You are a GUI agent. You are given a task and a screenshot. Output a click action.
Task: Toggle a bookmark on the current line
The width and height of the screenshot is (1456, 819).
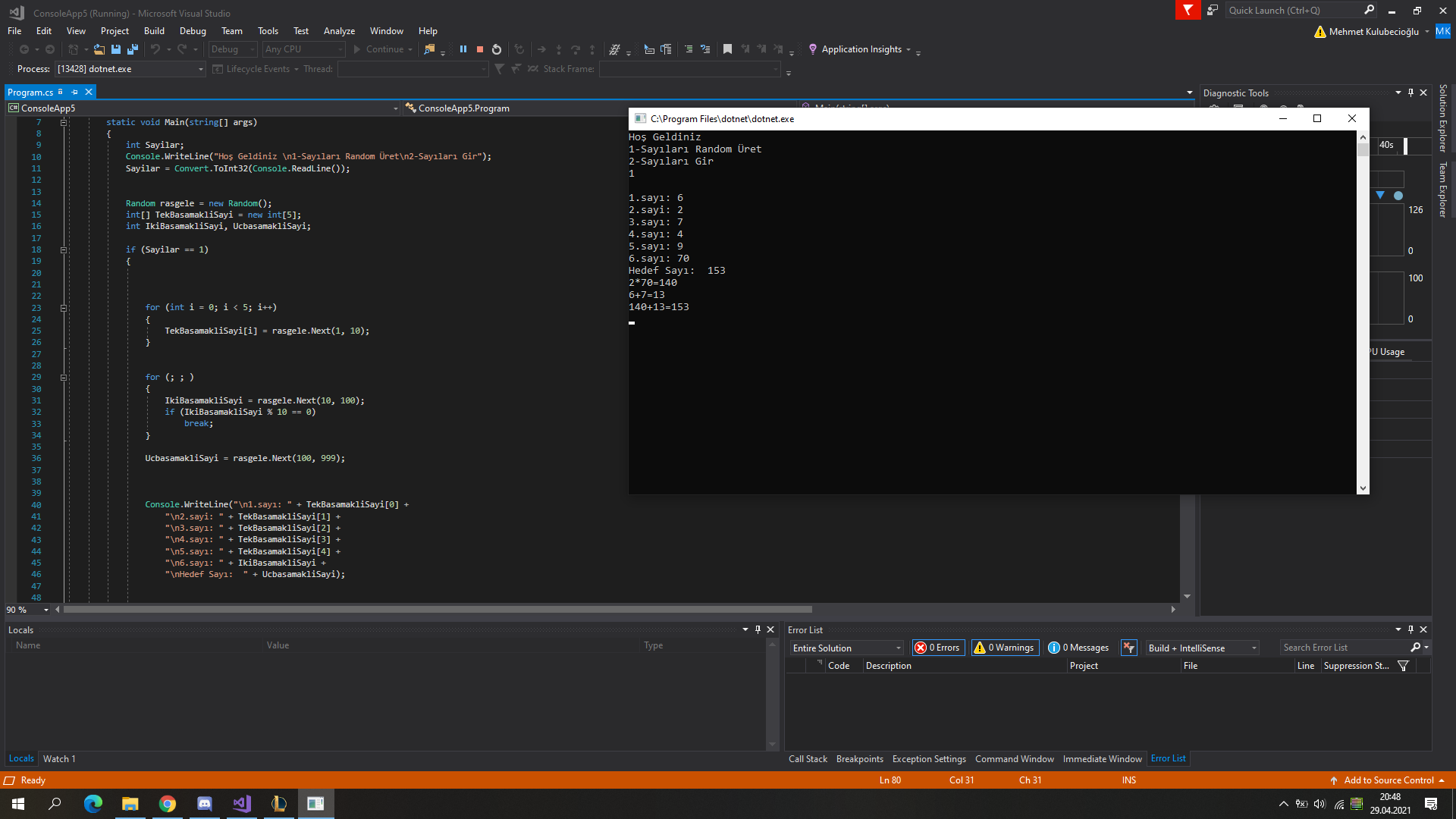(x=728, y=49)
